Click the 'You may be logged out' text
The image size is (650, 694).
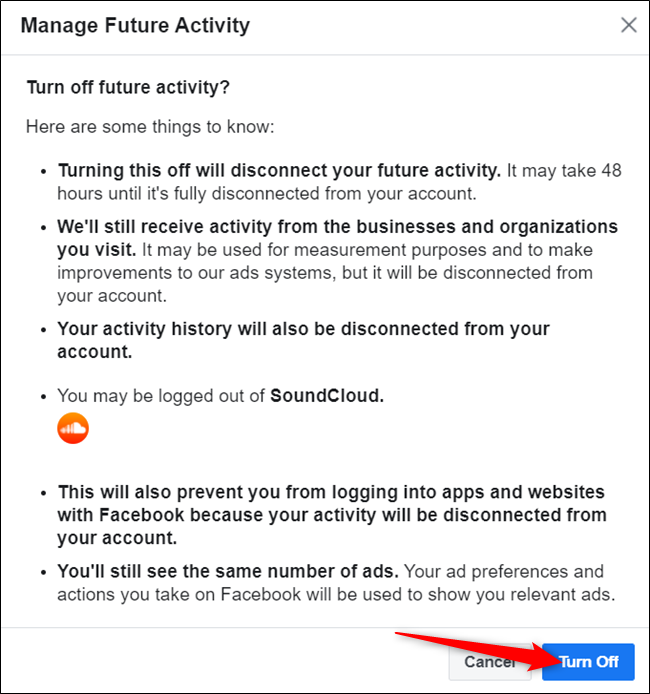[162, 396]
